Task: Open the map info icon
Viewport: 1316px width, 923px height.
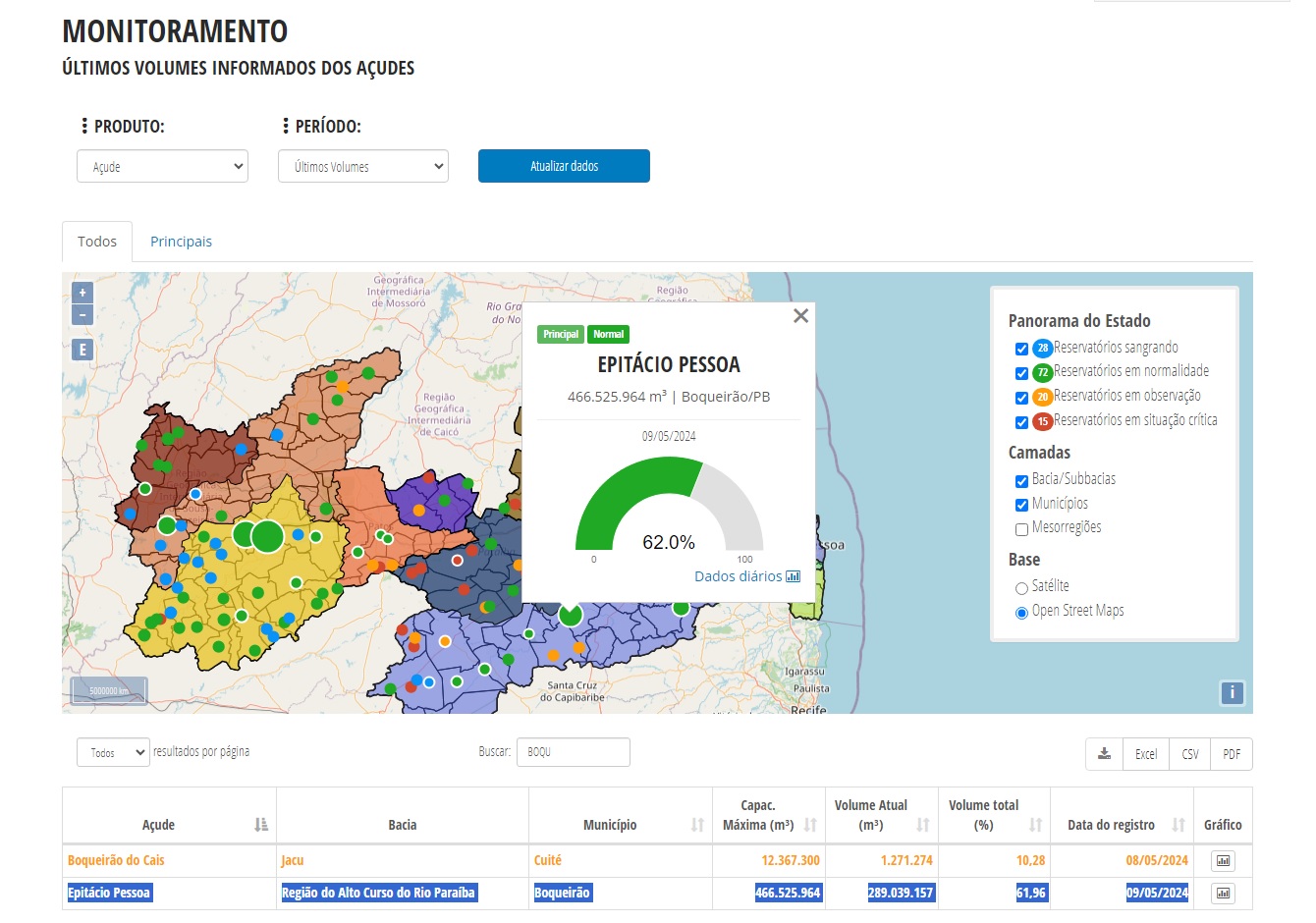Action: click(1232, 692)
